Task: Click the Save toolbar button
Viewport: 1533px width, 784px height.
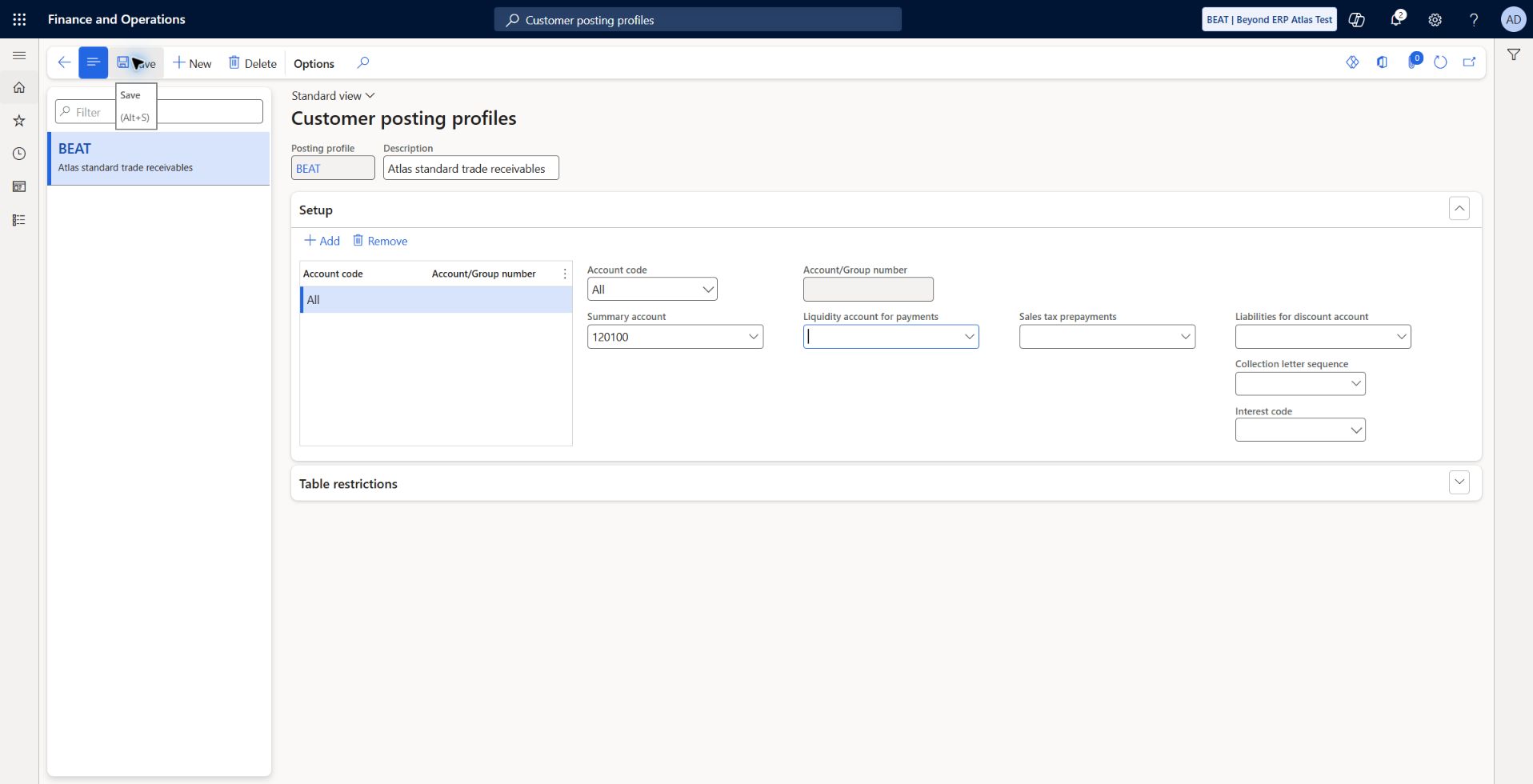Action: [x=137, y=63]
